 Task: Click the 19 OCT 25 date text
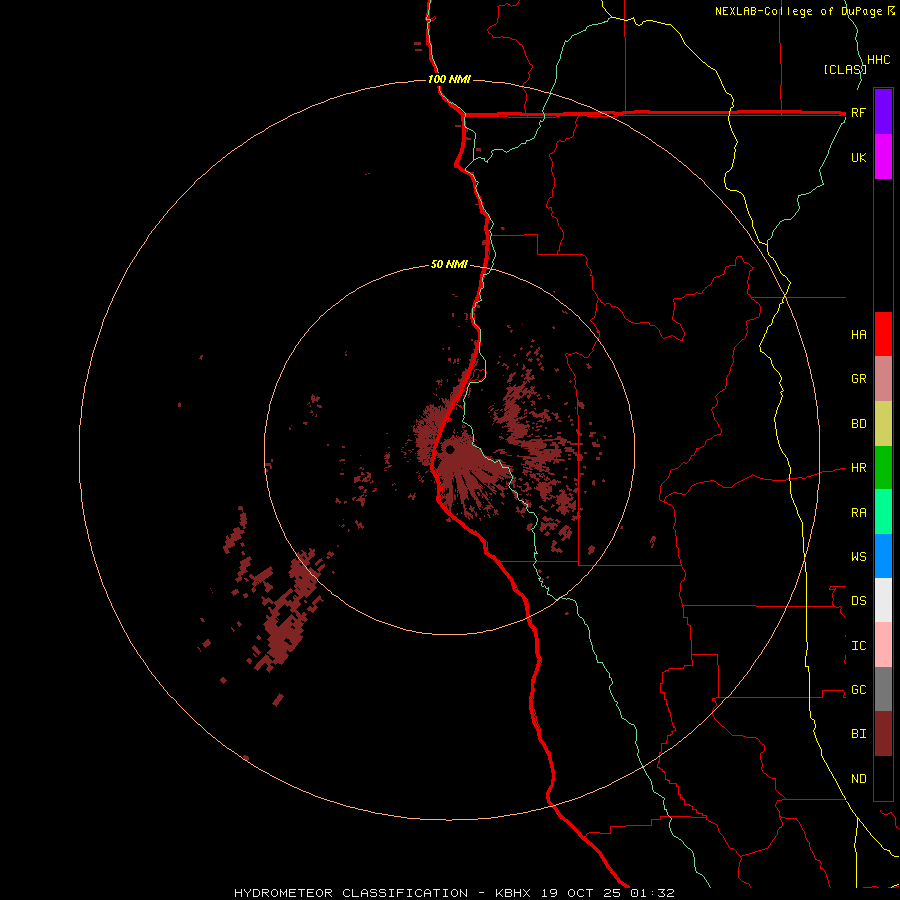tap(582, 893)
